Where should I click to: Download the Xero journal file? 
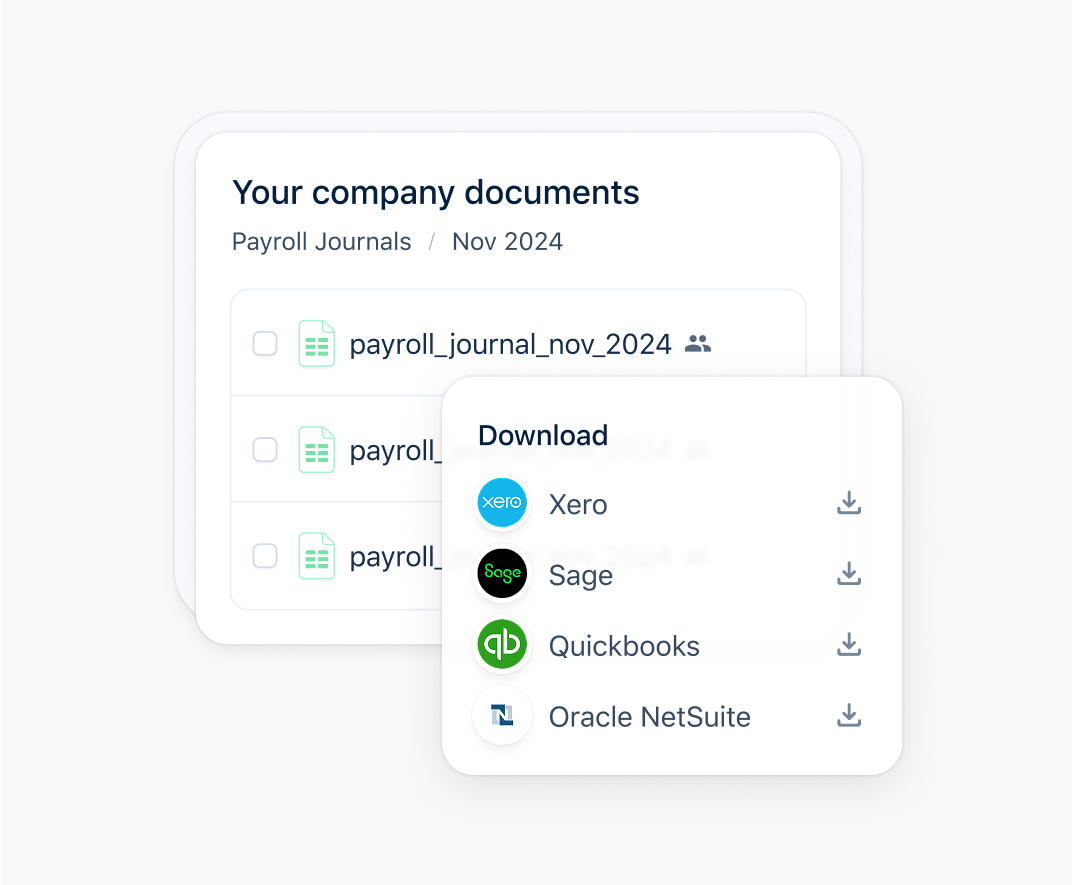pos(848,503)
